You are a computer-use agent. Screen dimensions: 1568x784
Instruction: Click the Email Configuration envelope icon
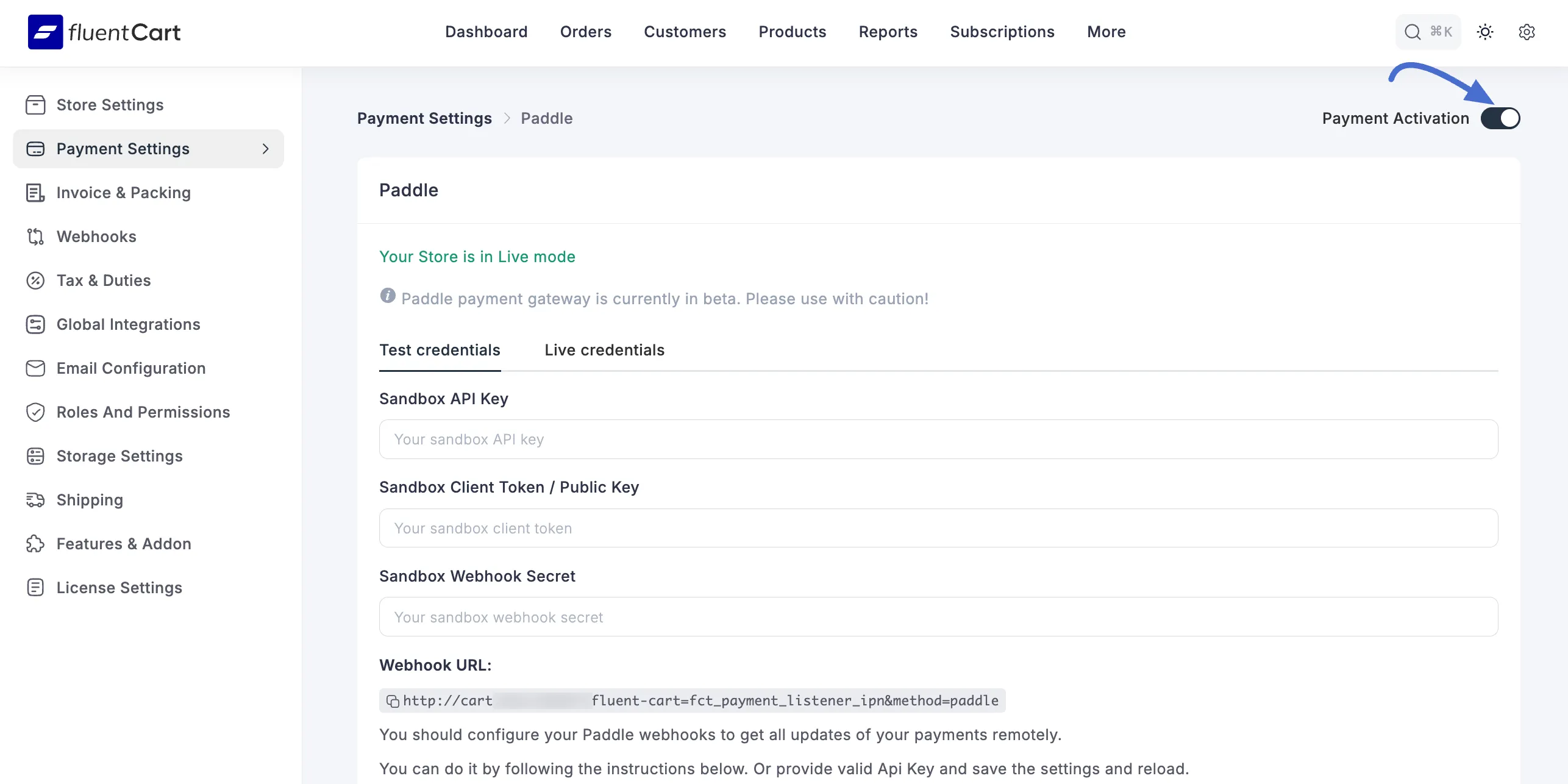[35, 368]
